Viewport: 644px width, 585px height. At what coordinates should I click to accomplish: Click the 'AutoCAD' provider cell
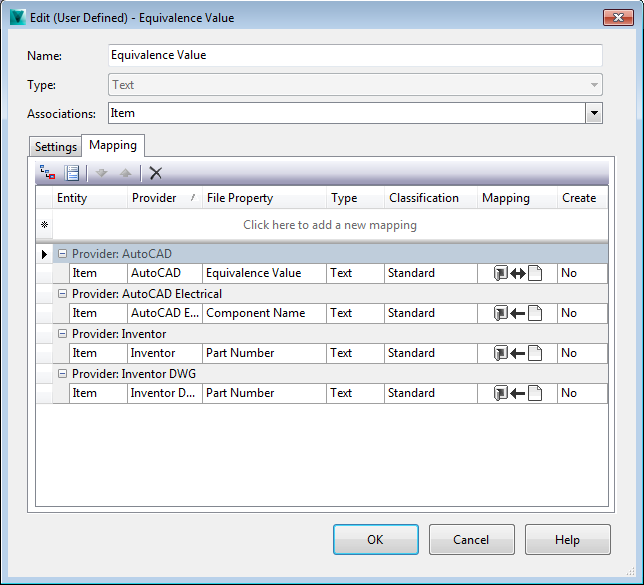point(165,273)
